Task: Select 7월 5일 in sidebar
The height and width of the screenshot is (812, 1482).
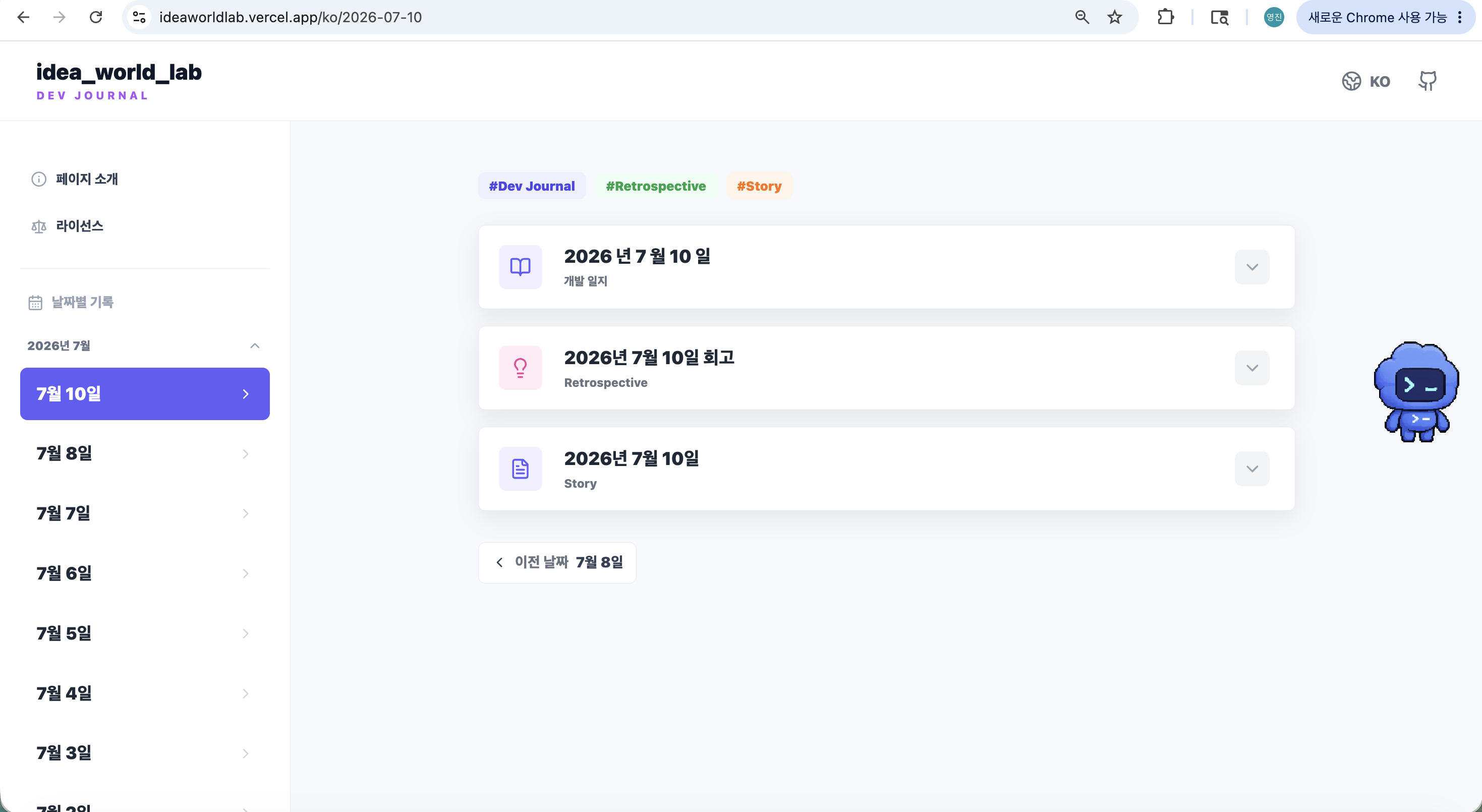Action: coord(145,633)
